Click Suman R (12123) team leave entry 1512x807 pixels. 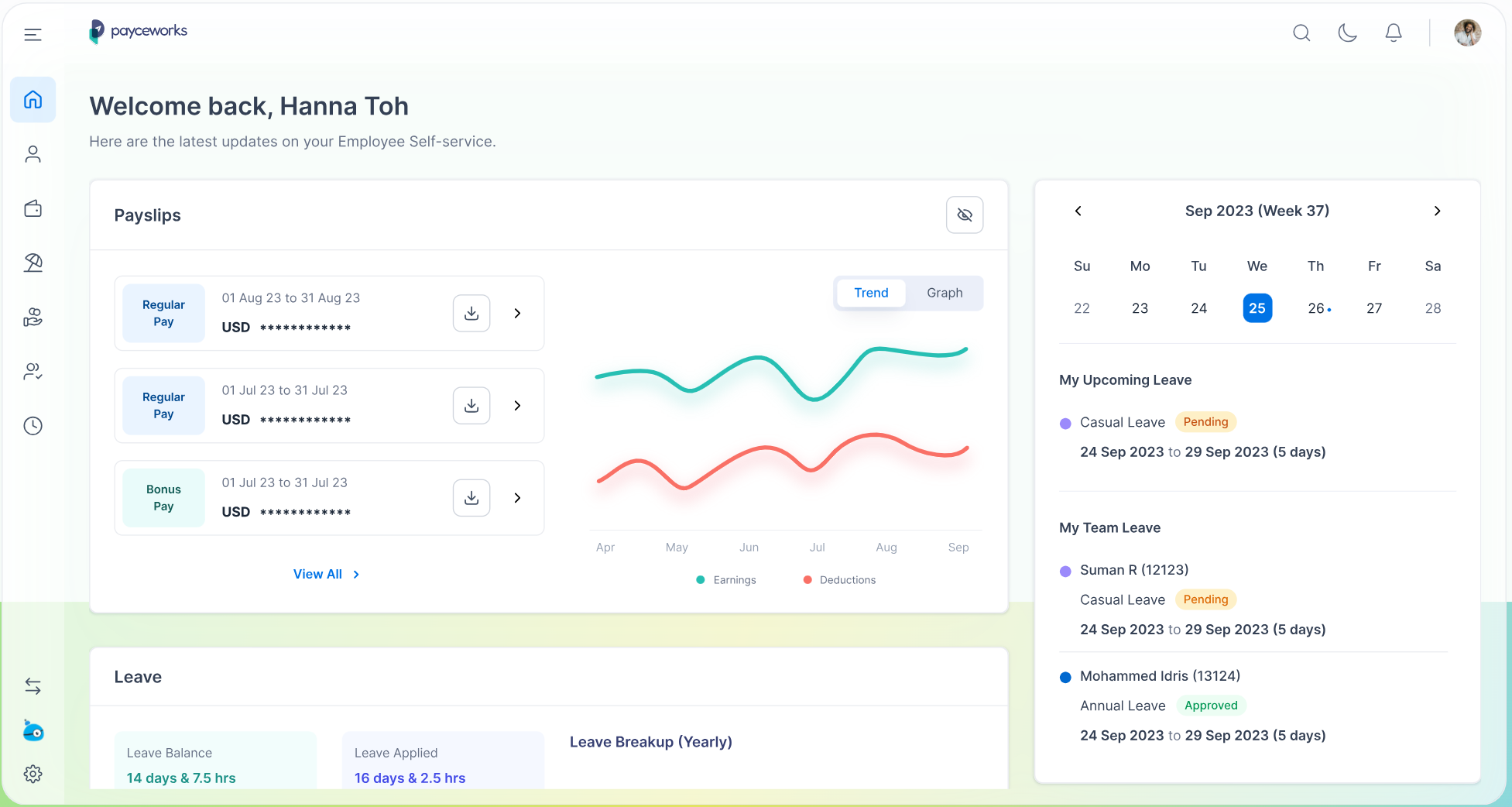click(x=1134, y=570)
